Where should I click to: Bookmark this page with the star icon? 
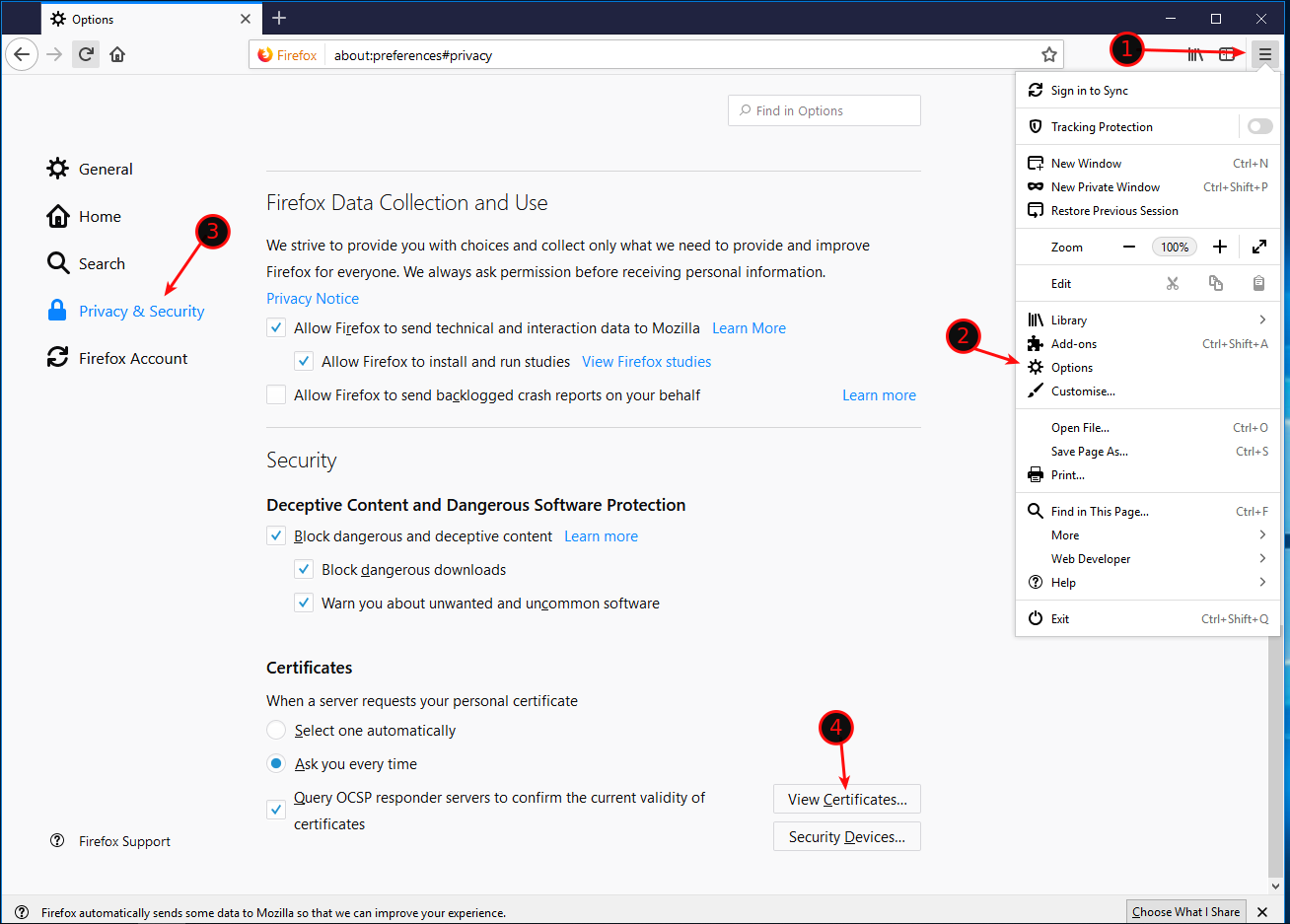[x=1049, y=55]
